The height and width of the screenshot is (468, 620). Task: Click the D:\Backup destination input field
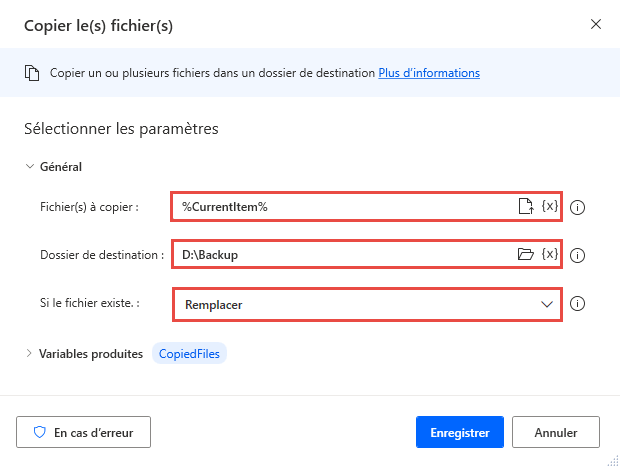tap(340, 254)
